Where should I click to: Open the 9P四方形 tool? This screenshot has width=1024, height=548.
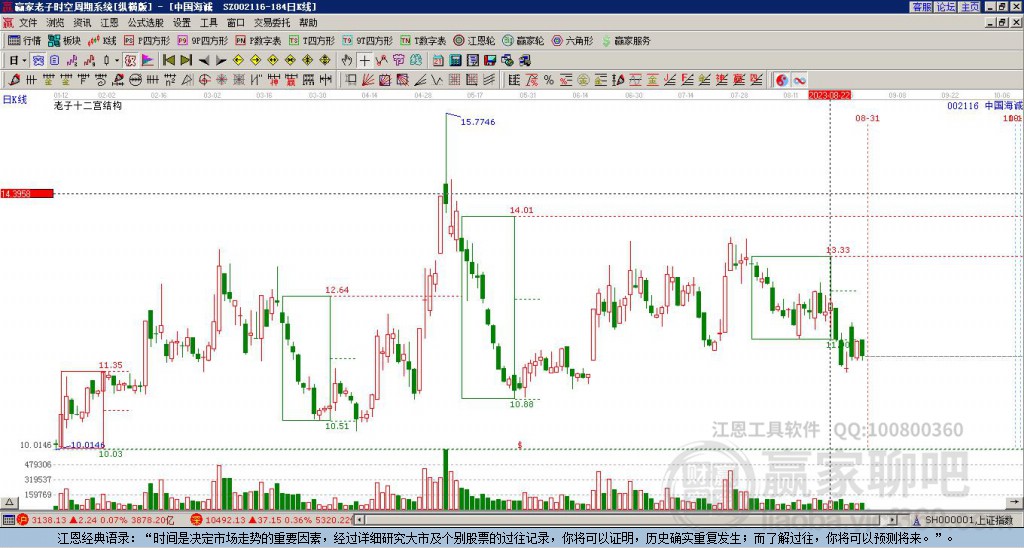click(x=202, y=40)
